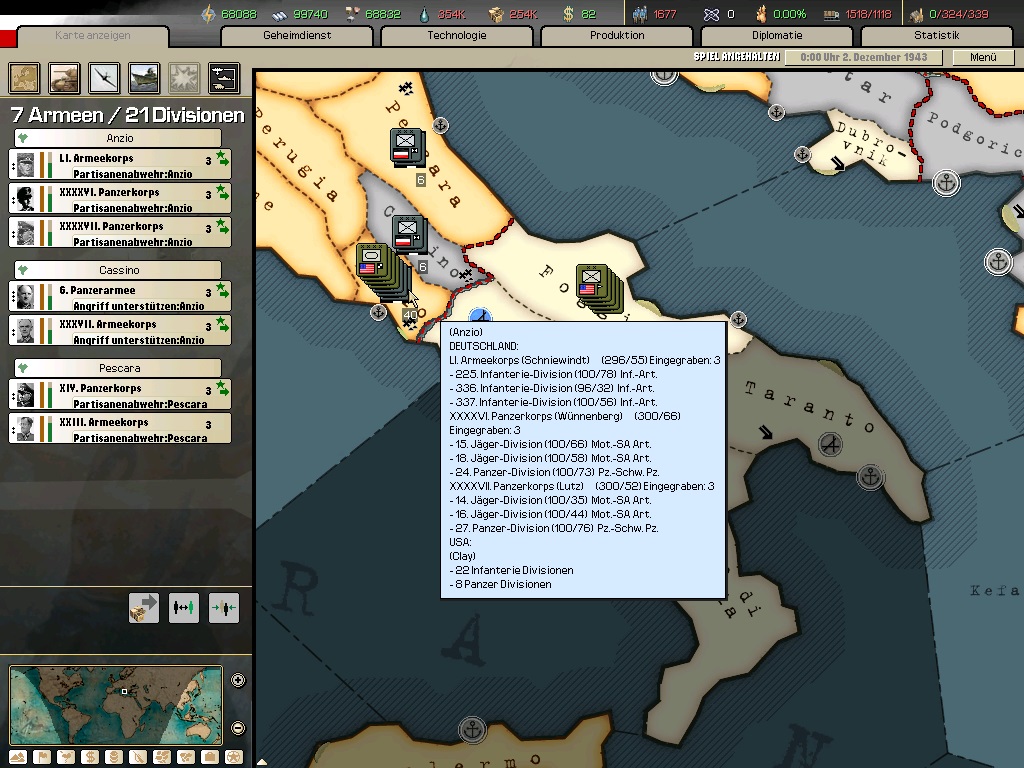Screen dimensions: 1024x768
Task: Click the order arrow on XIV. Panzerkorps row
Action: 223,389
